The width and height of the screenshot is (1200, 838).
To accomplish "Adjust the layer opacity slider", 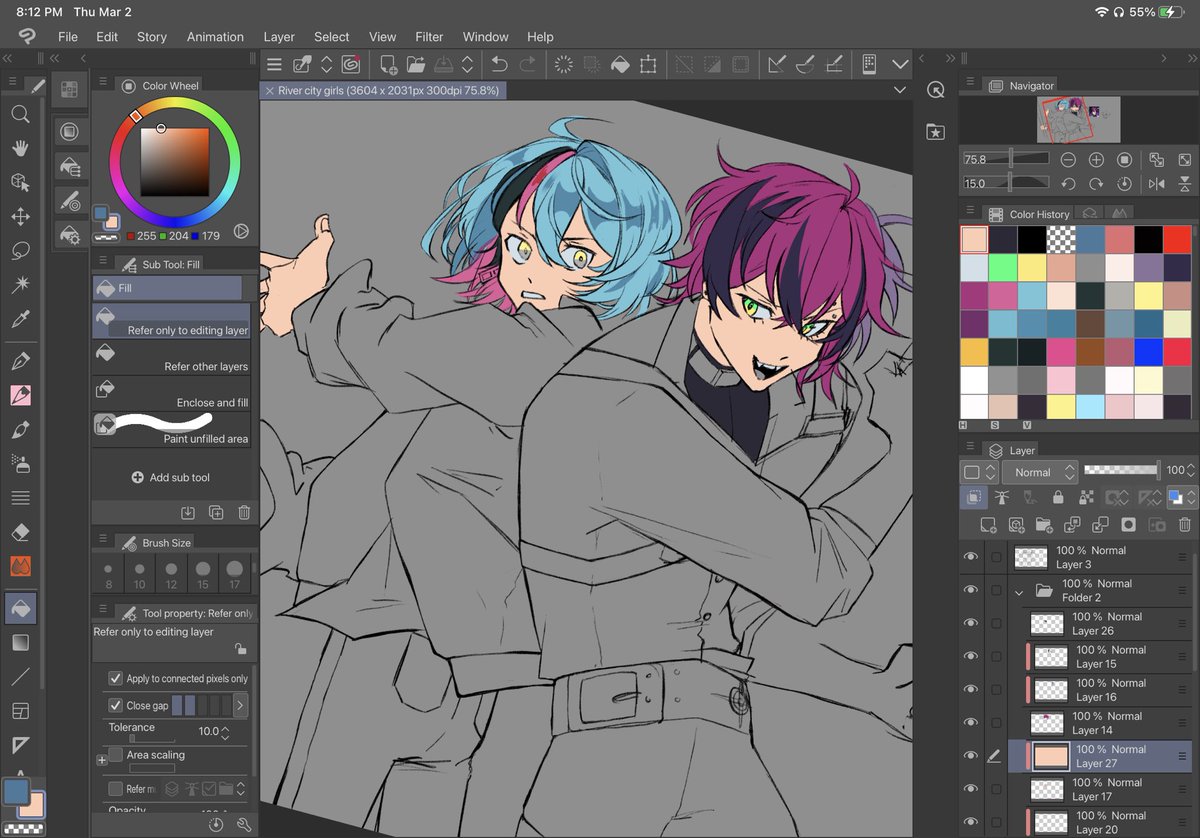I will coord(1122,469).
